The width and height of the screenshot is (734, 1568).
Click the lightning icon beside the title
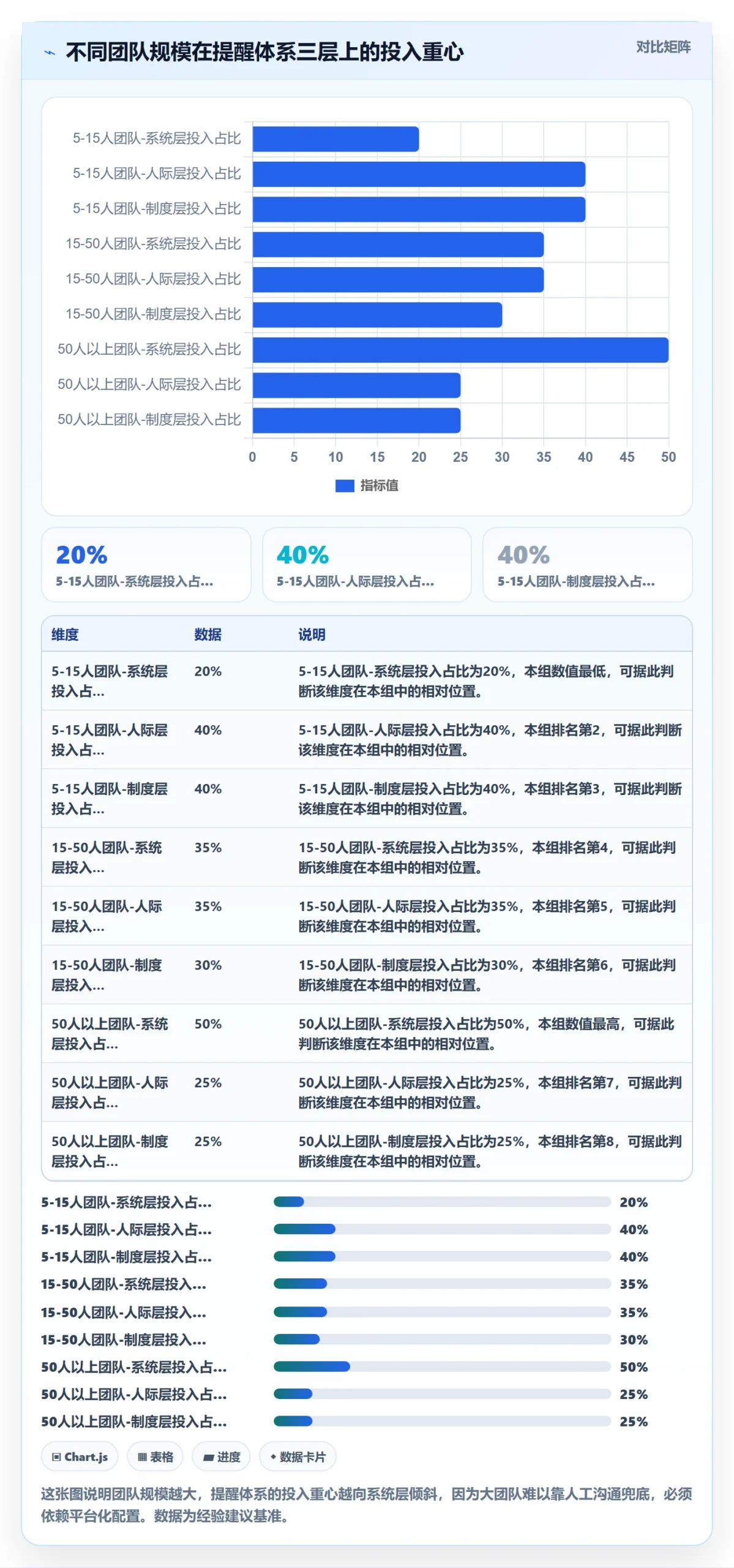tap(50, 53)
